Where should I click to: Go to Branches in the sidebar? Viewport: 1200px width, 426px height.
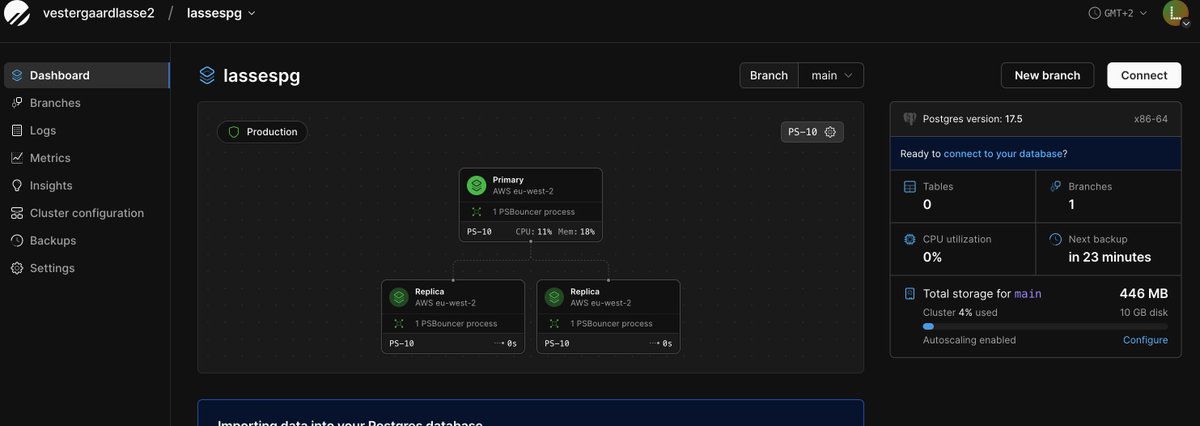[x=85, y=103]
